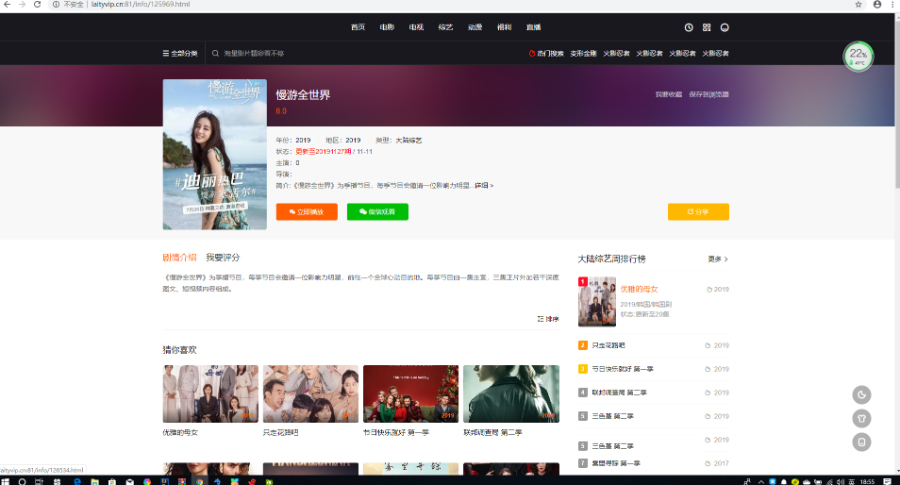Screen dimensions: 900x485
Task: Click the floating skin theme shirt icon
Action: tap(861, 418)
